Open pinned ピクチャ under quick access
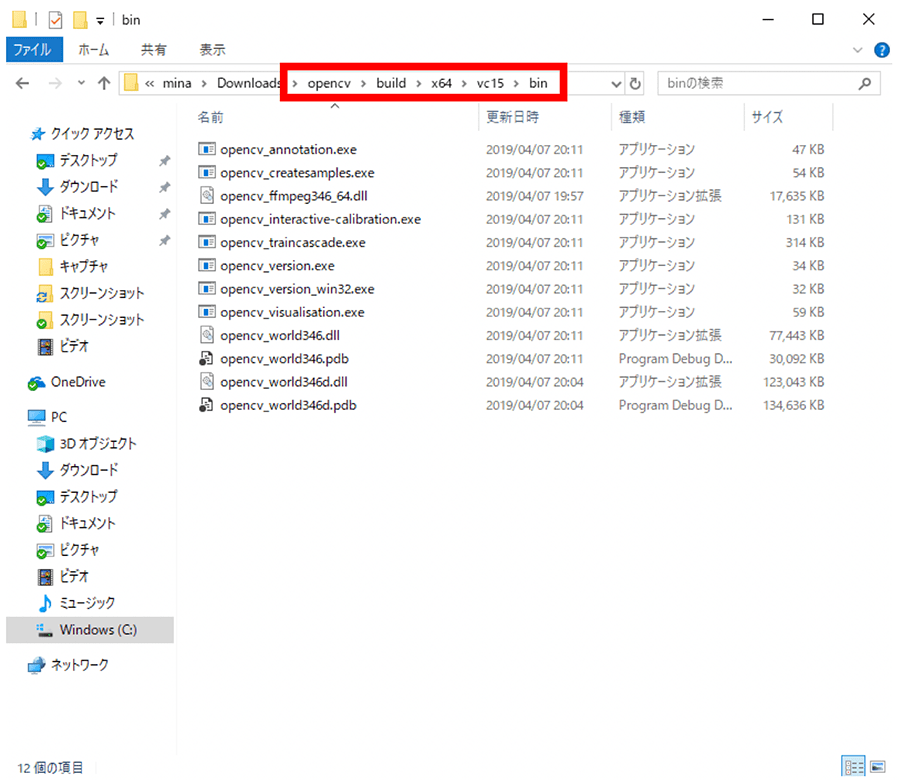Screen dimensions: 900x780 (x=68, y=240)
